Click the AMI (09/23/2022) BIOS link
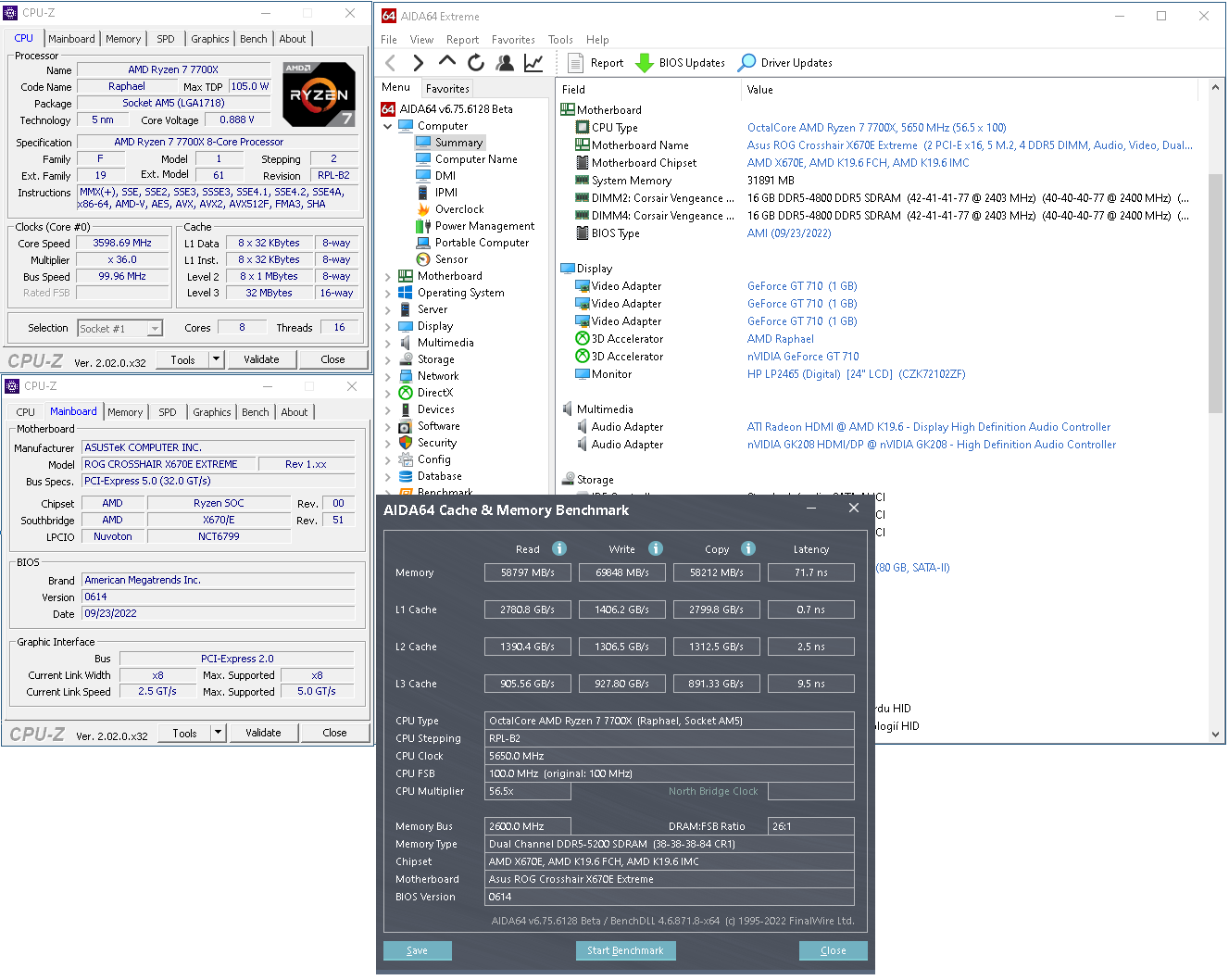 point(789,233)
